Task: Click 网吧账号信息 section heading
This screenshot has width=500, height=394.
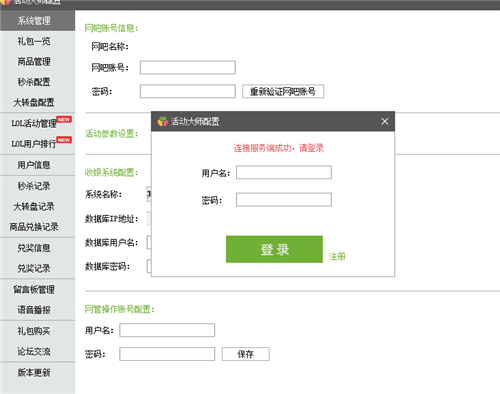Action: point(111,28)
